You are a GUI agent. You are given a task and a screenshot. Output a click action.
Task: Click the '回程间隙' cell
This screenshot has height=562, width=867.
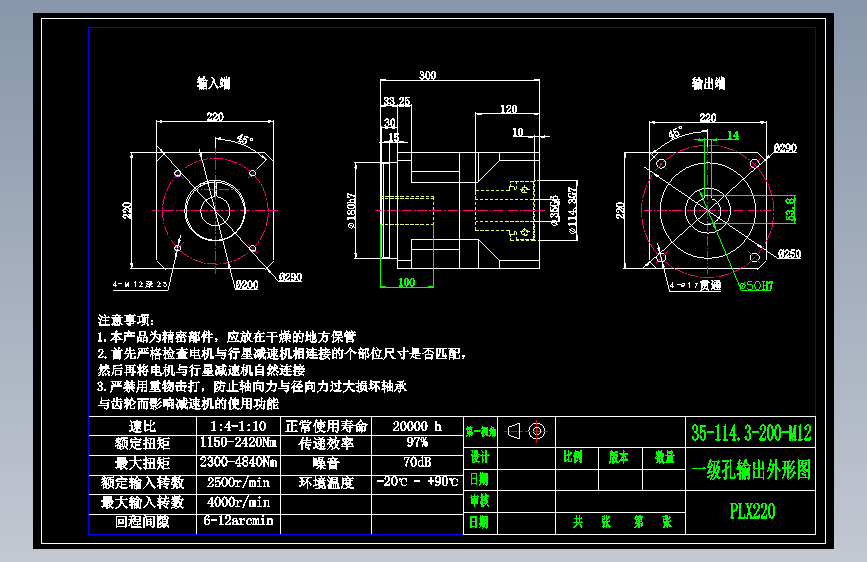pyautogui.click(x=143, y=522)
